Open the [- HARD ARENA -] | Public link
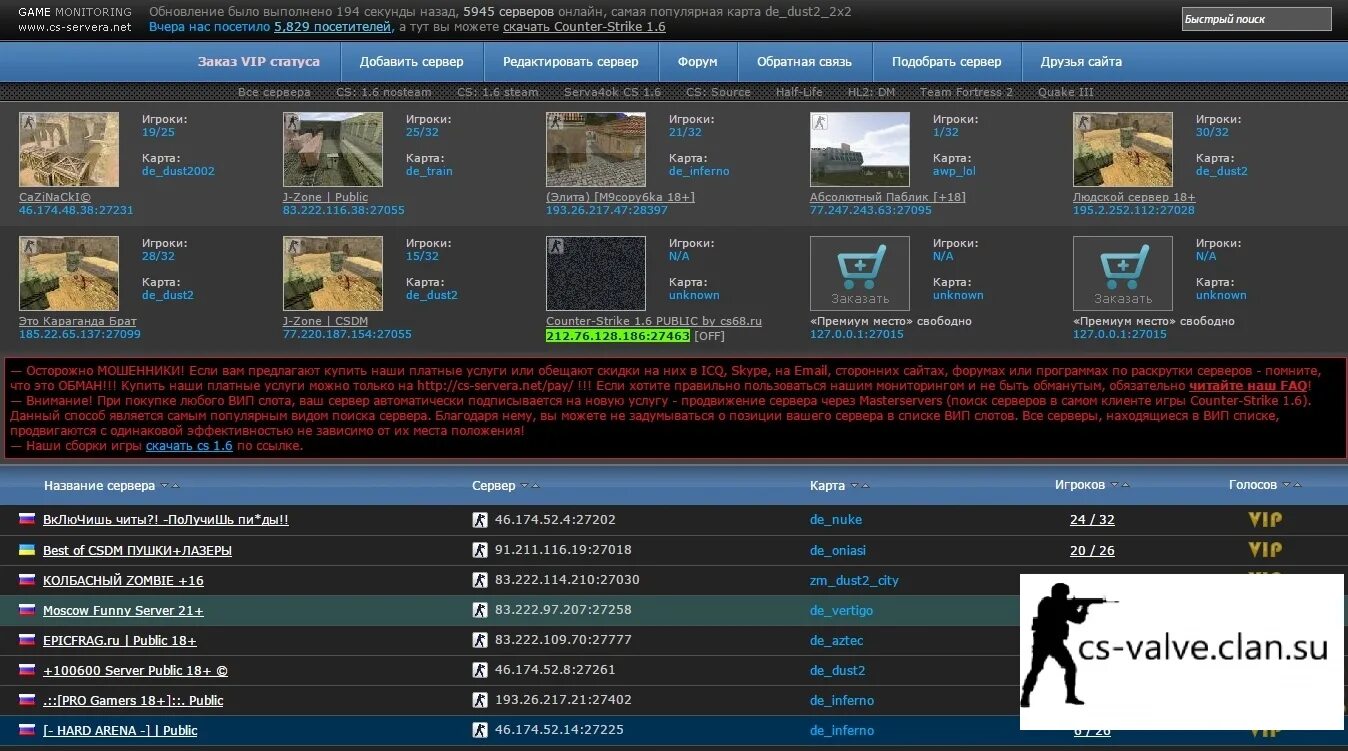The width and height of the screenshot is (1348, 751). click(120, 730)
